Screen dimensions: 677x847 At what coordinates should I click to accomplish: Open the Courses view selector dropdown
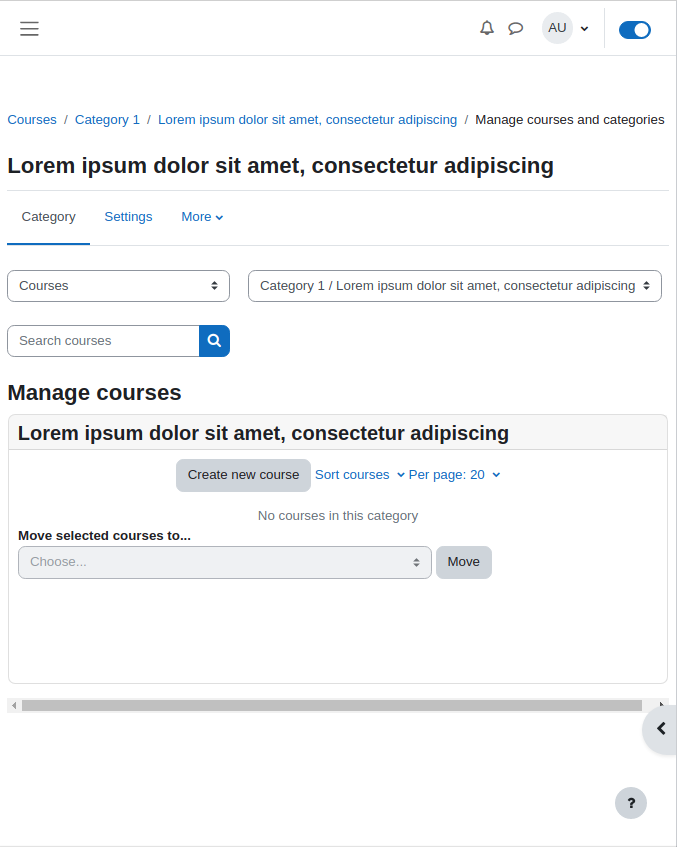pyautogui.click(x=118, y=286)
